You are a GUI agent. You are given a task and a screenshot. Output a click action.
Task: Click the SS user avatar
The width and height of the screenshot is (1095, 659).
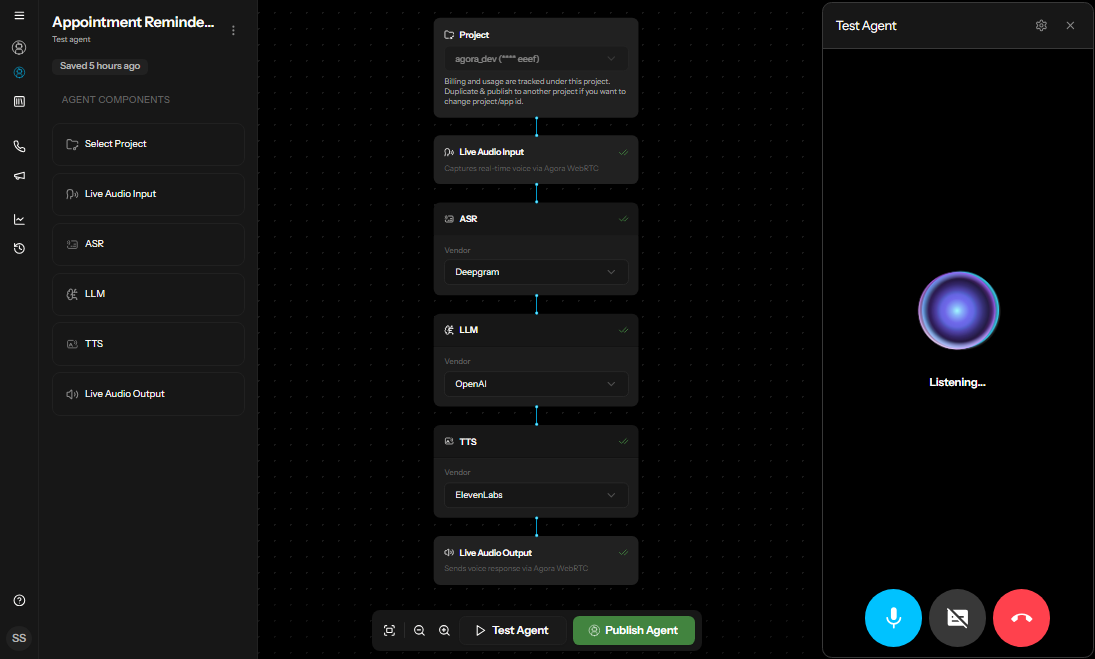pyautogui.click(x=19, y=638)
